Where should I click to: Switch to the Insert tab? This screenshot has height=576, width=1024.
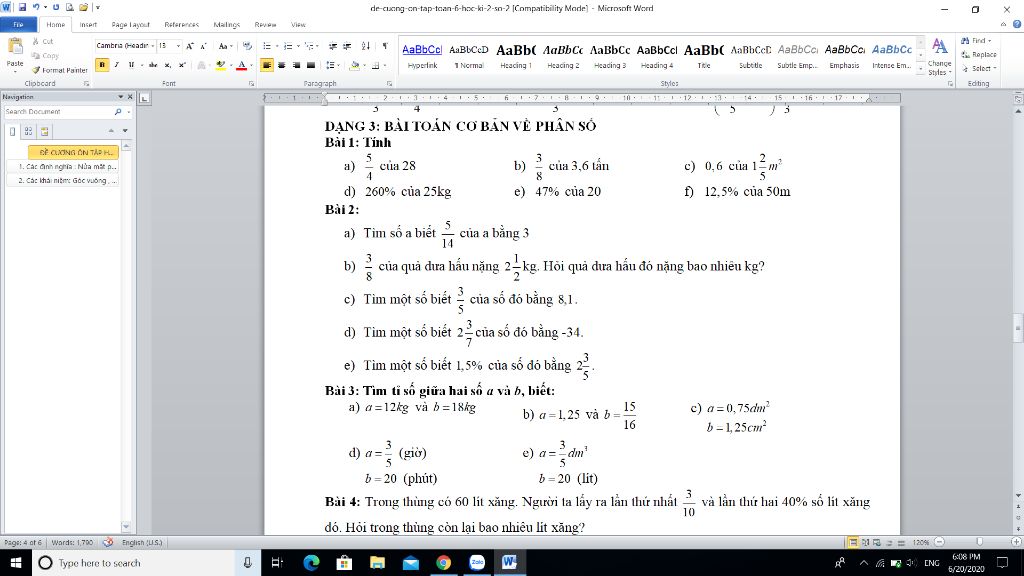click(x=88, y=24)
